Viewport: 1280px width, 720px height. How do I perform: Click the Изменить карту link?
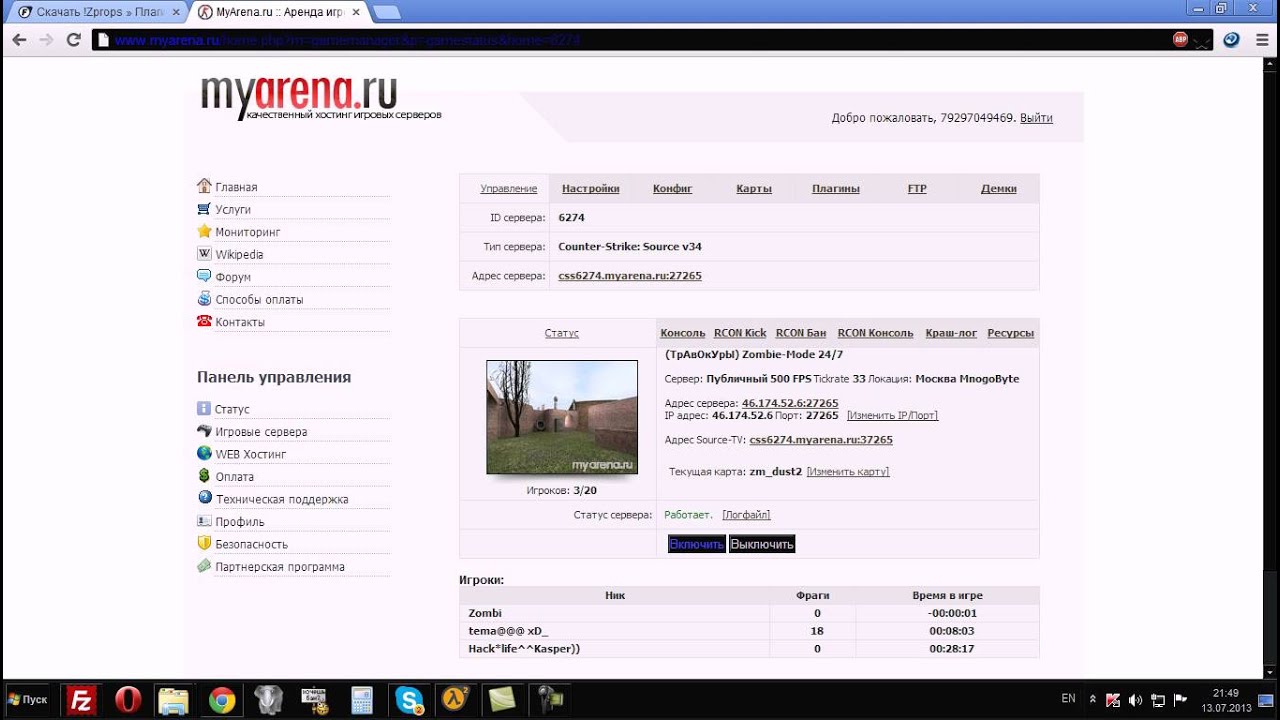848,472
